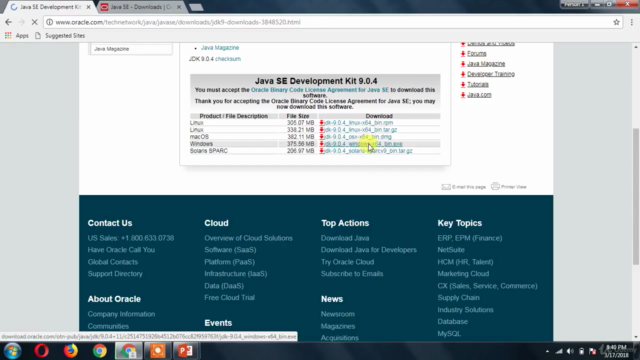Open a new tab with the new-tab button
This screenshot has height=360, width=640.
[196, 7]
